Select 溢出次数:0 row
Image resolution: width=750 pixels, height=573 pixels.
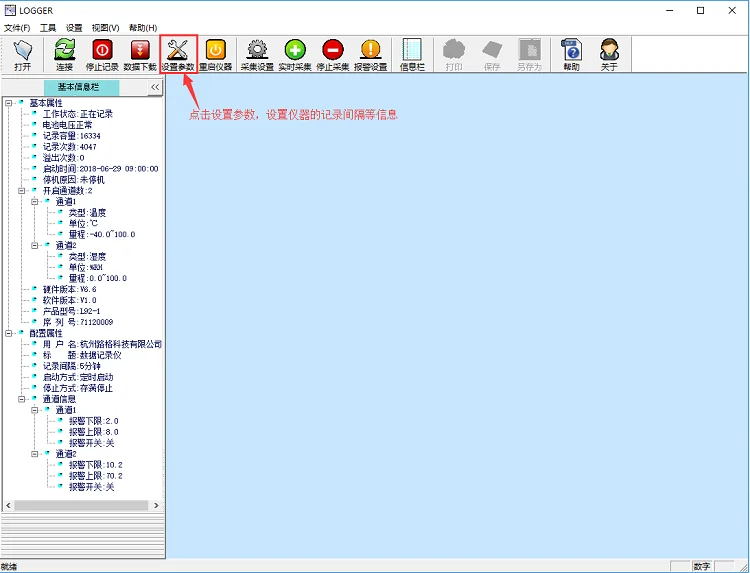coord(63,158)
